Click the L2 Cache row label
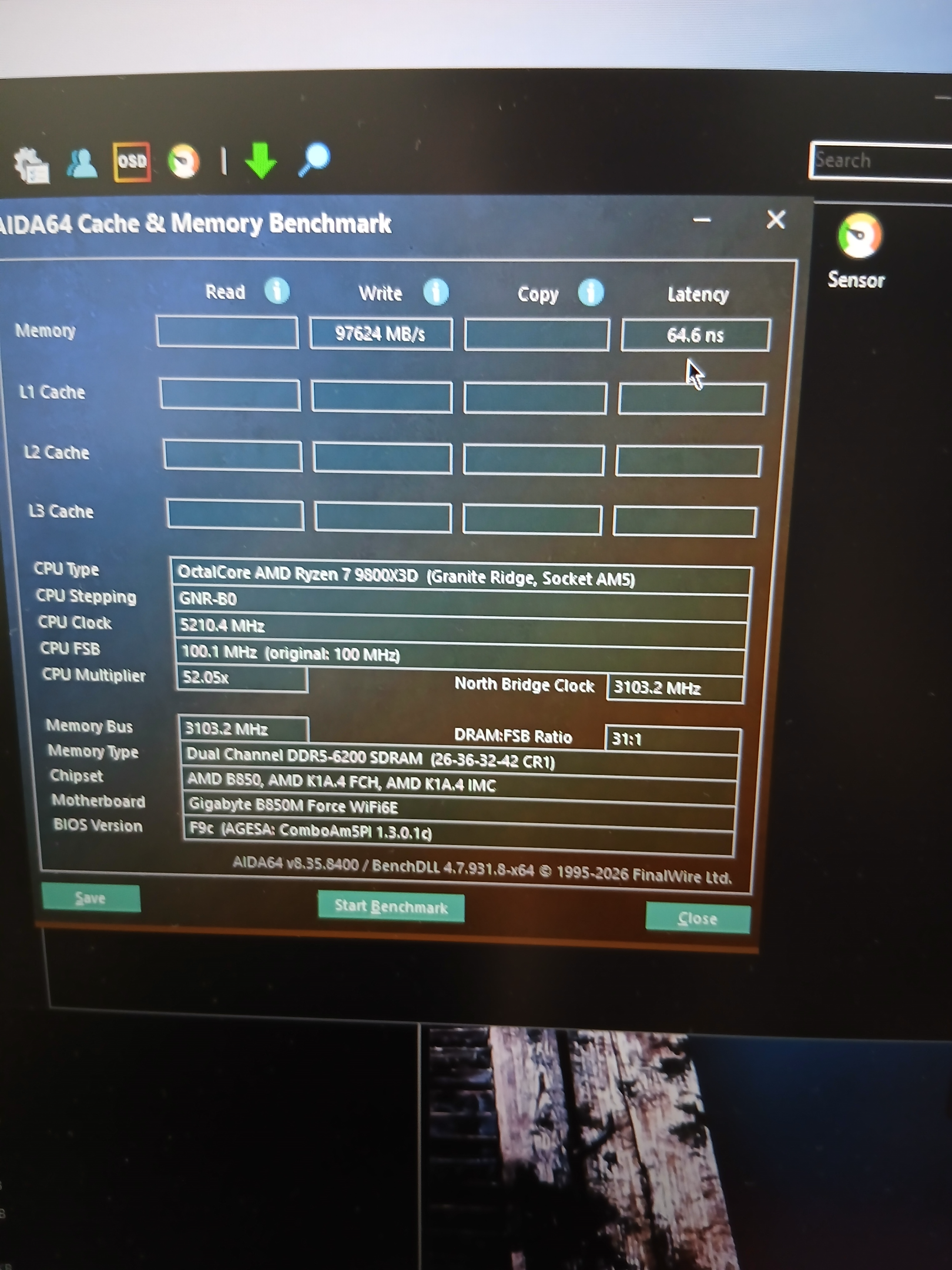 click(x=56, y=452)
